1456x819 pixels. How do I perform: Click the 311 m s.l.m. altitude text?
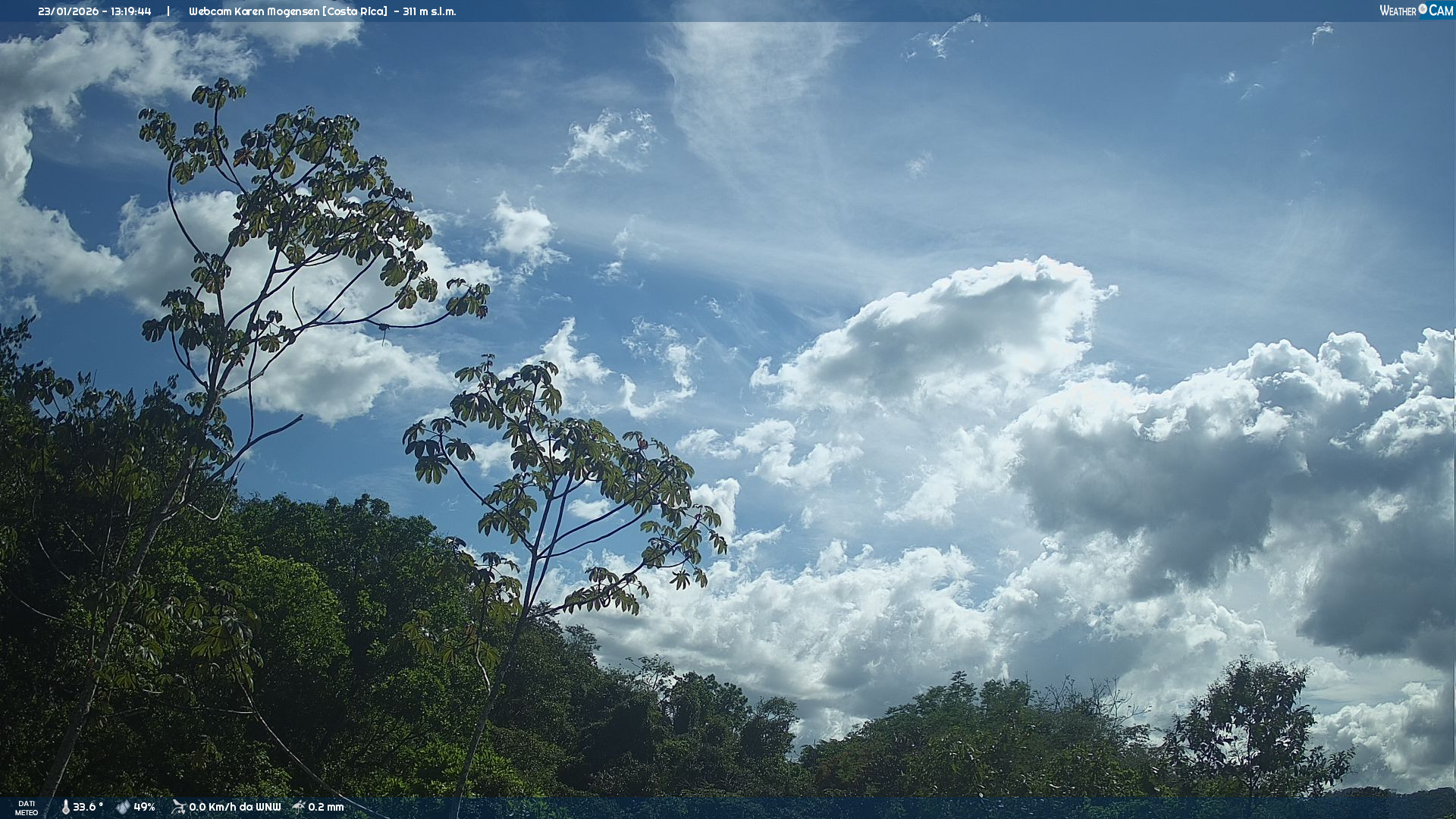(429, 11)
